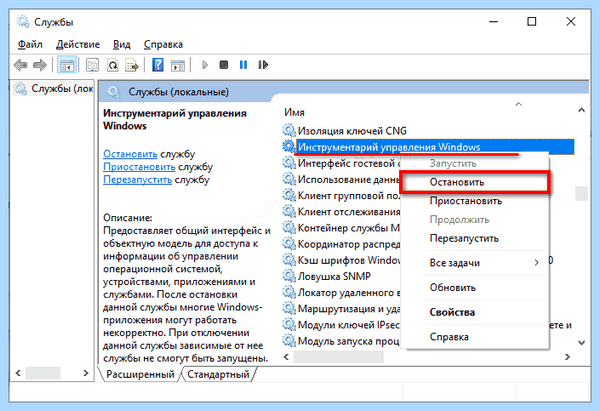Click the Перезапустить службу link
The height and width of the screenshot is (411, 600).
click(137, 179)
